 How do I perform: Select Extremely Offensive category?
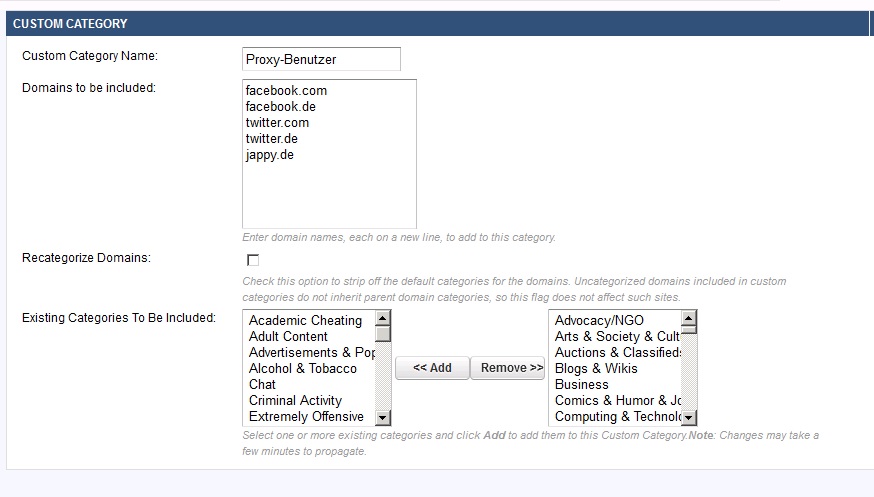click(x=306, y=416)
